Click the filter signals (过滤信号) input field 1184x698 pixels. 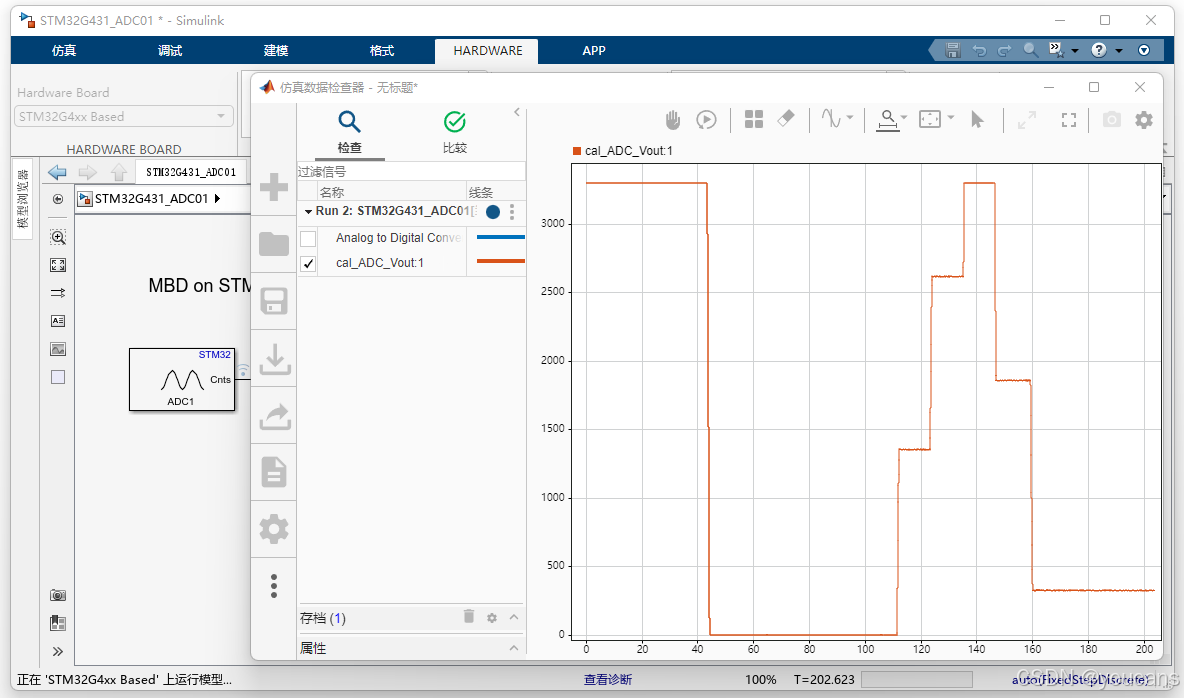pyautogui.click(x=411, y=172)
